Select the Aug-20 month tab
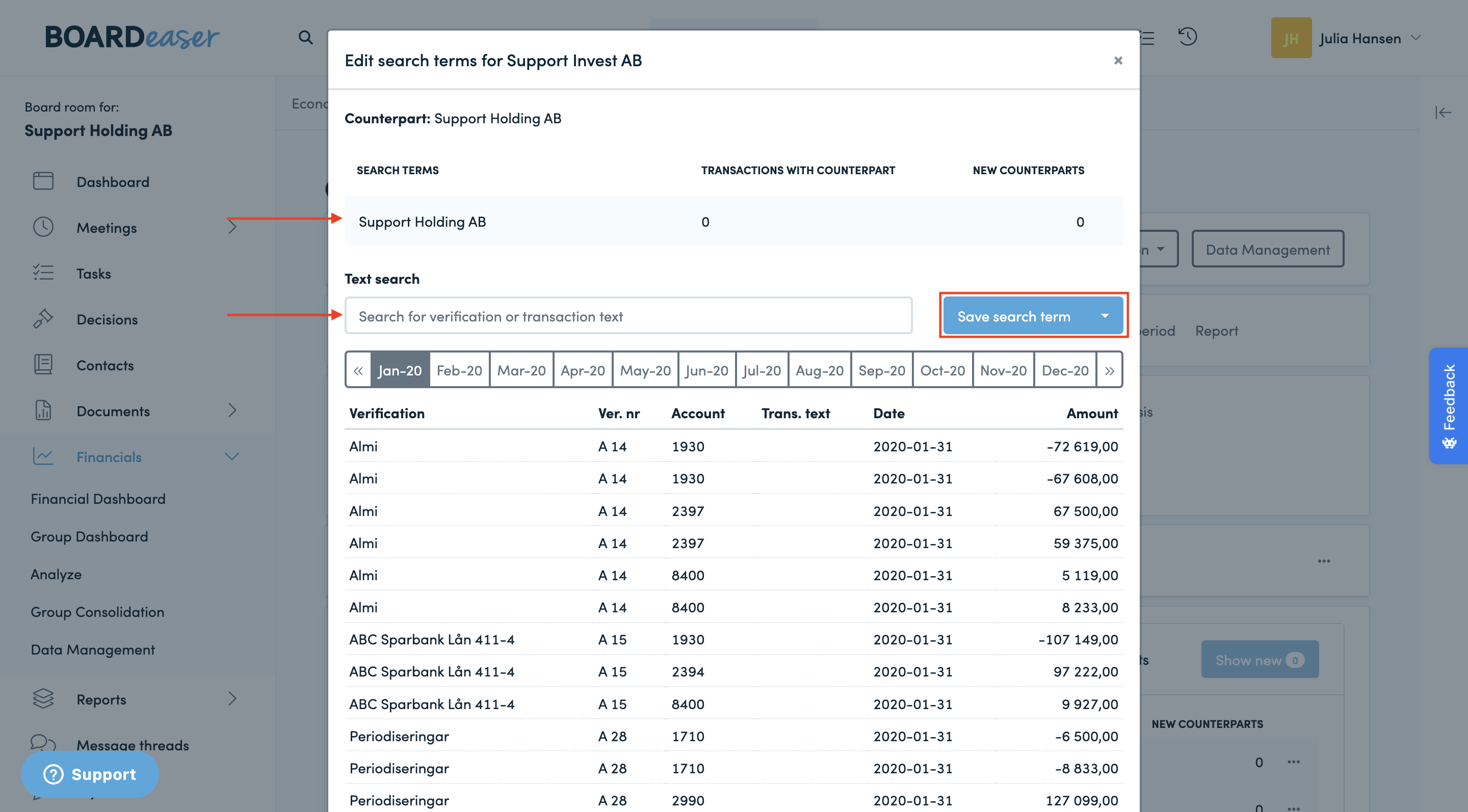 pos(820,371)
